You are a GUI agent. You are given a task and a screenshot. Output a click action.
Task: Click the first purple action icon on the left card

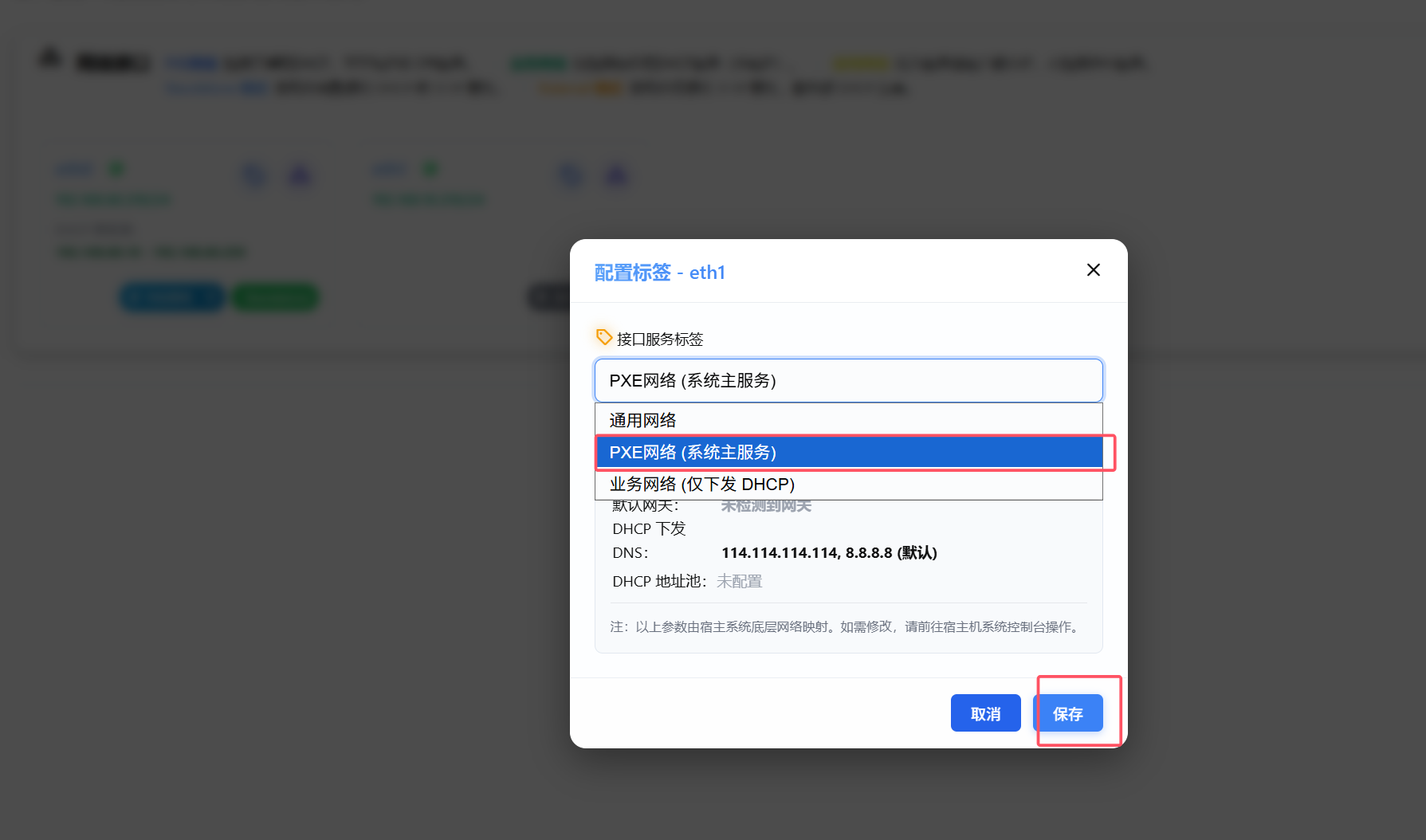[x=254, y=175]
